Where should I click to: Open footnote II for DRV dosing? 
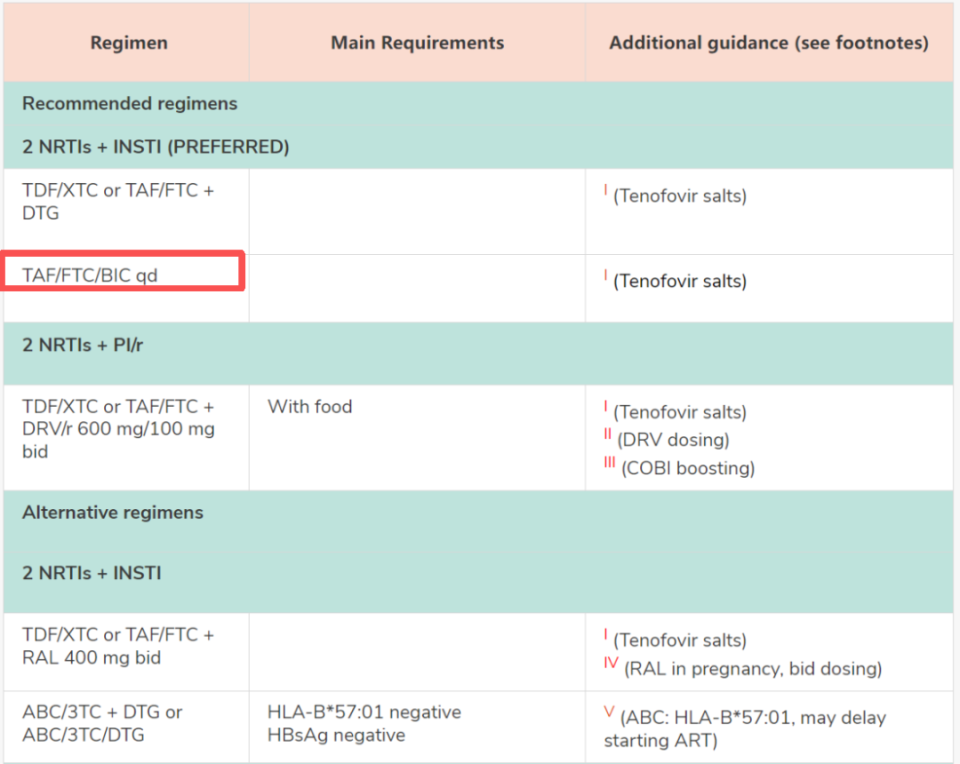click(607, 437)
